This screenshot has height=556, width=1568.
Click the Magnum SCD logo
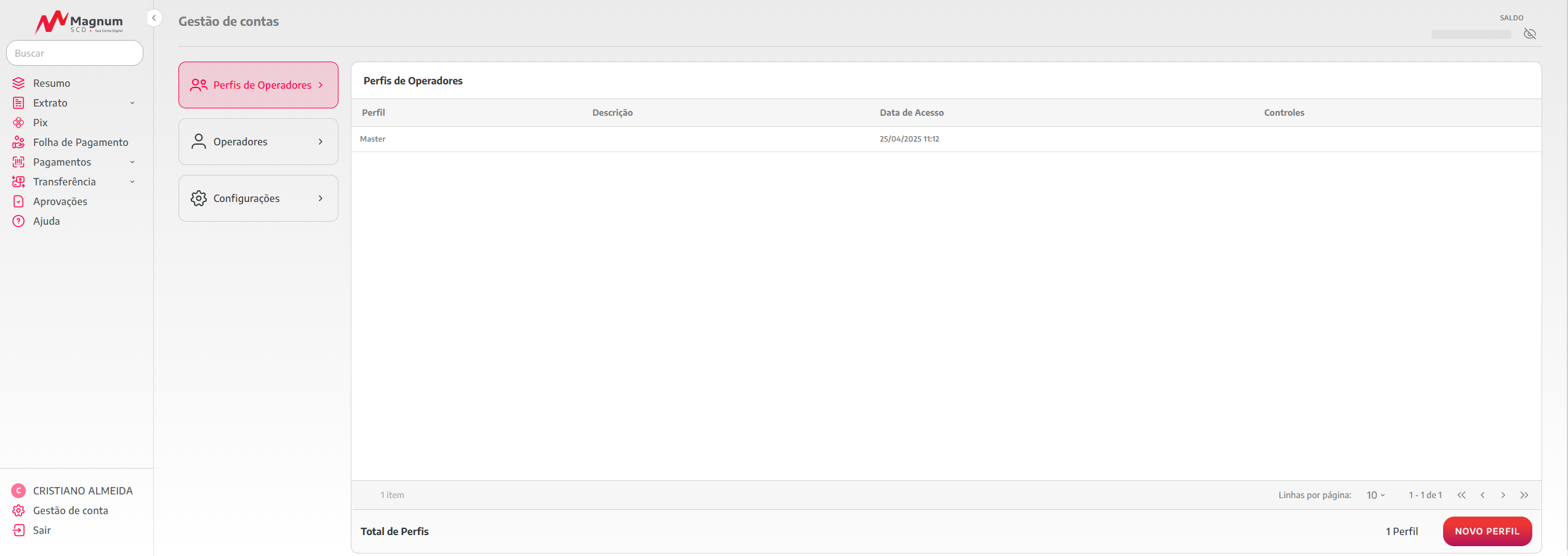[x=79, y=23]
